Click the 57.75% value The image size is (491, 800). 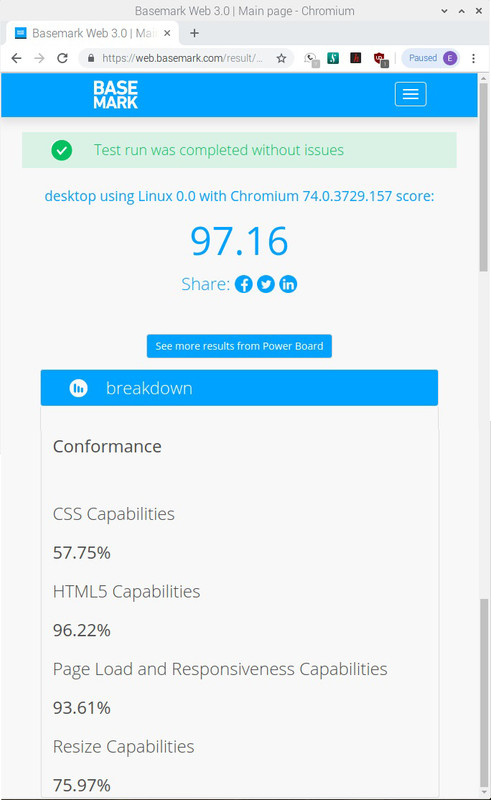[x=82, y=553]
